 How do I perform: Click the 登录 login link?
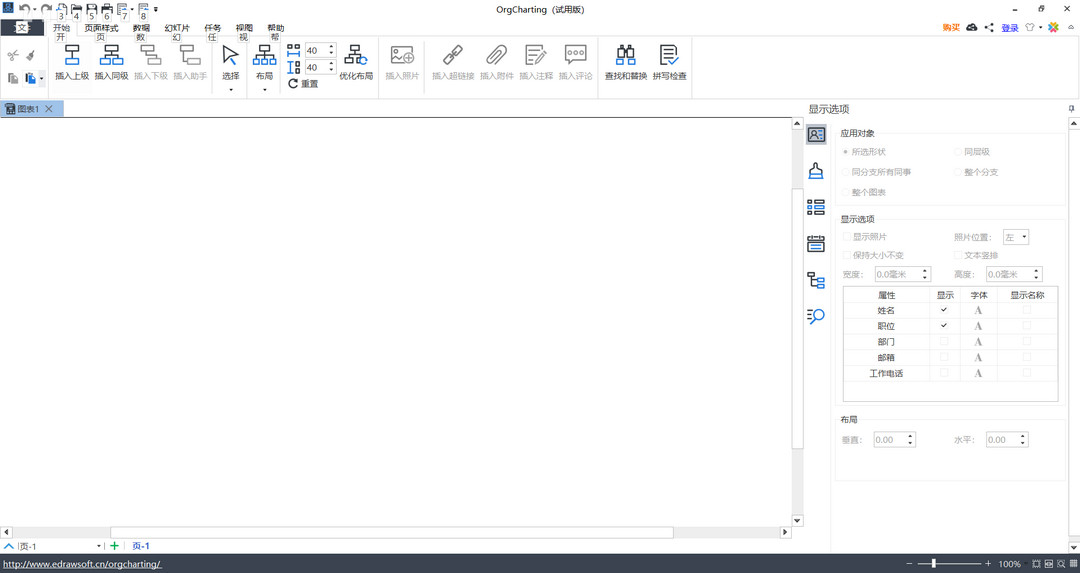(x=1010, y=28)
